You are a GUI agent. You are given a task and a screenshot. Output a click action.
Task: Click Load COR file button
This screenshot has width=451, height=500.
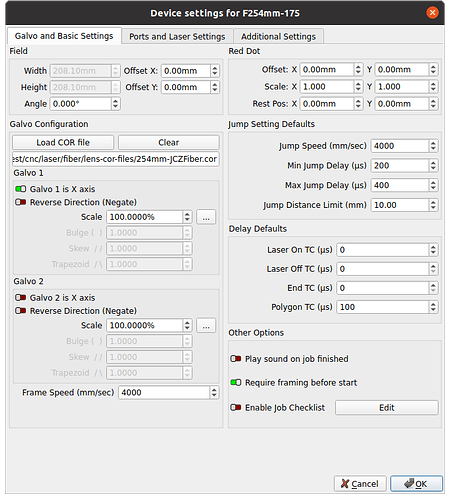pos(63,142)
